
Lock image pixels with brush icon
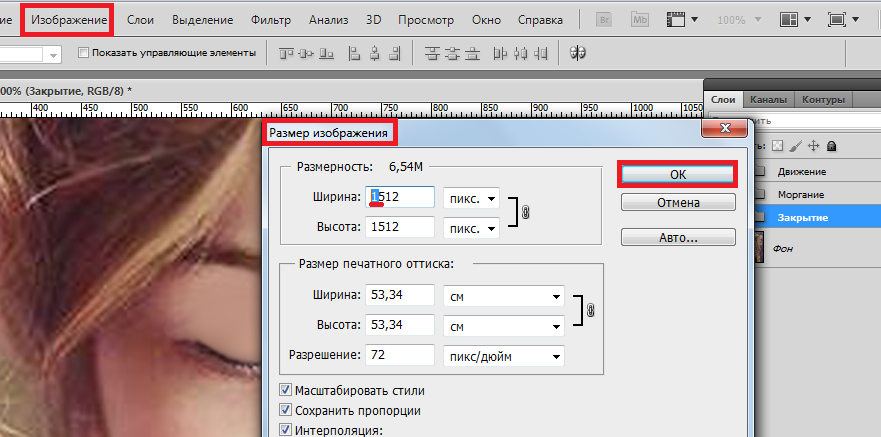click(795, 146)
